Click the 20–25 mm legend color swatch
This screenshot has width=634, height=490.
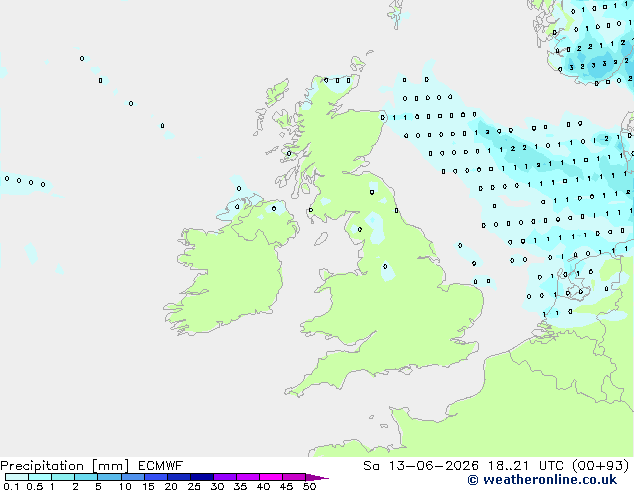tap(179, 477)
